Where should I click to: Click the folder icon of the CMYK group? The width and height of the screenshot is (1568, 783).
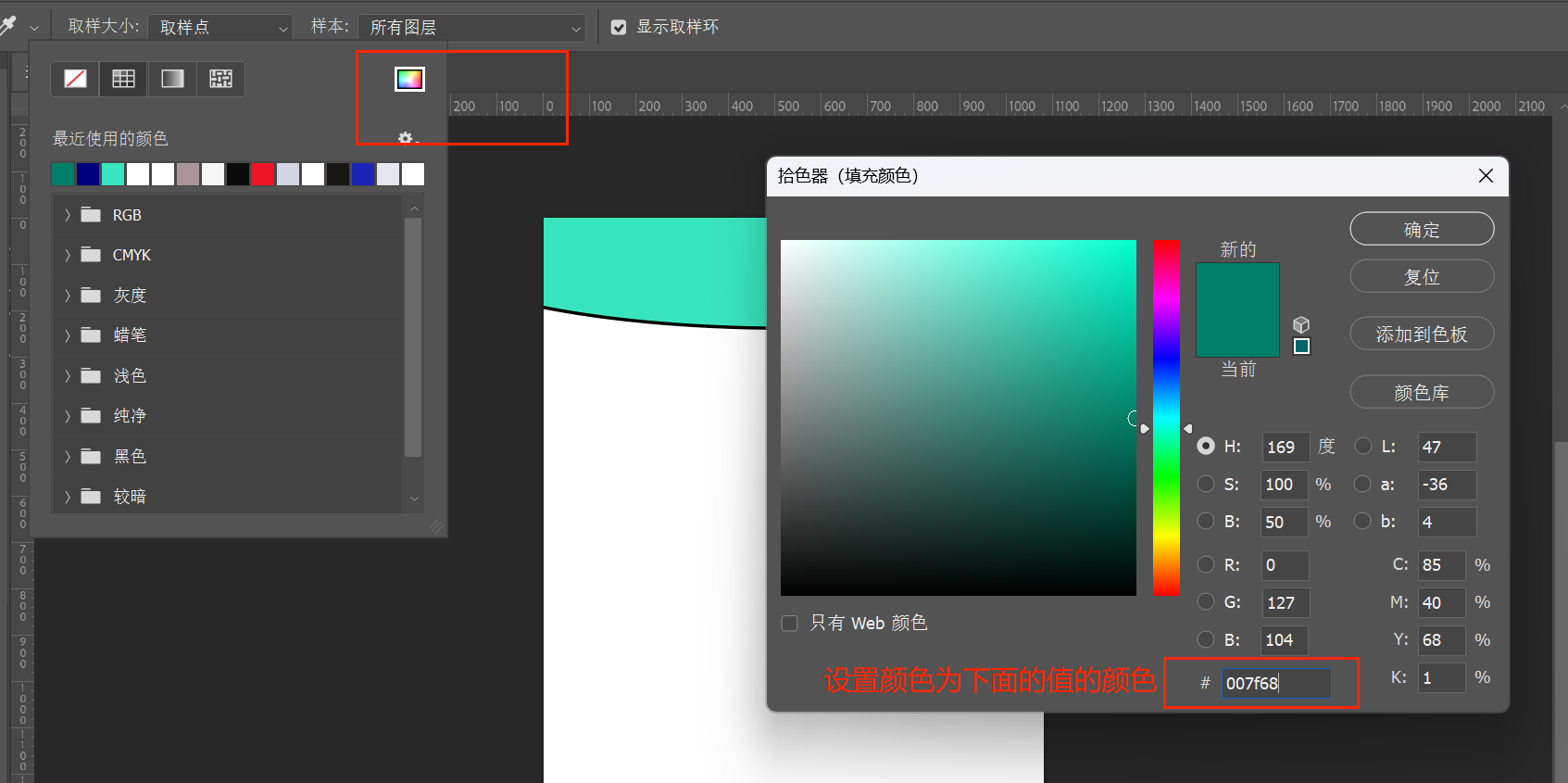[91, 255]
